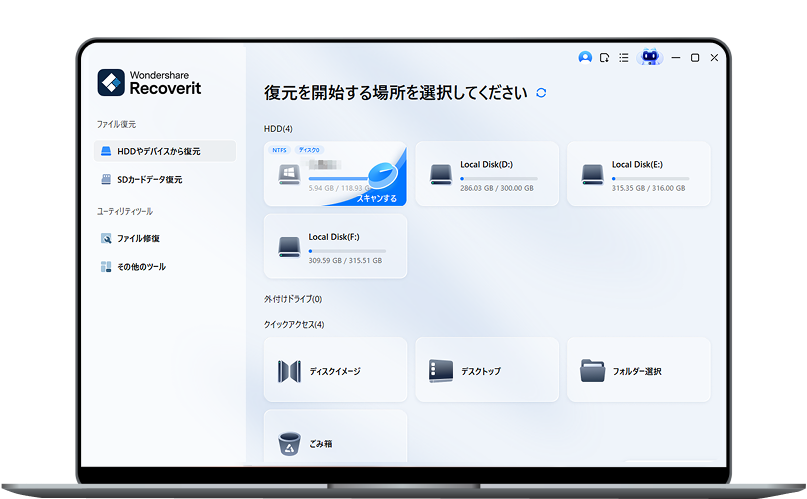
Task: Click the import/login arrow icon in title bar
Action: (x=604, y=58)
